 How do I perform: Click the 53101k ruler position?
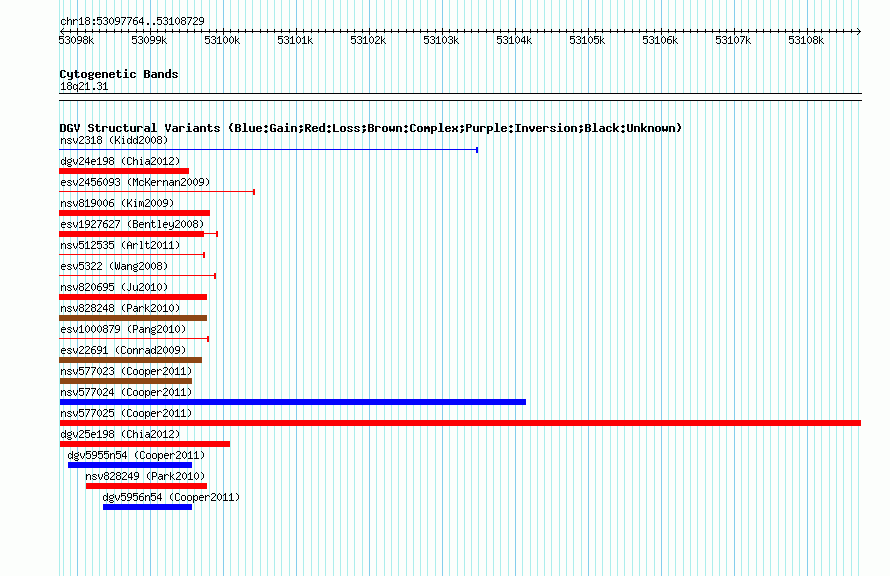click(x=295, y=40)
